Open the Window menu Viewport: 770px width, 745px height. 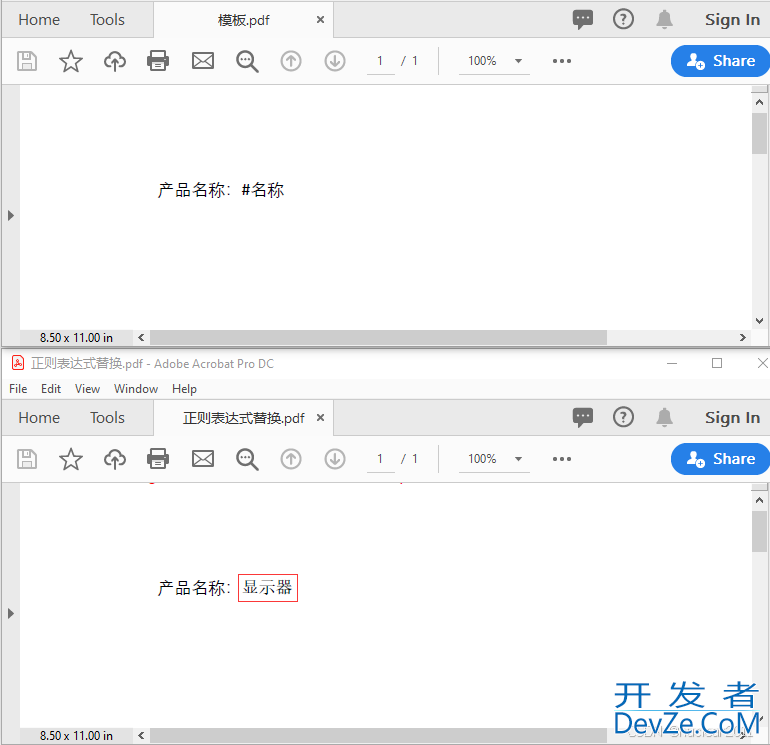coord(136,388)
